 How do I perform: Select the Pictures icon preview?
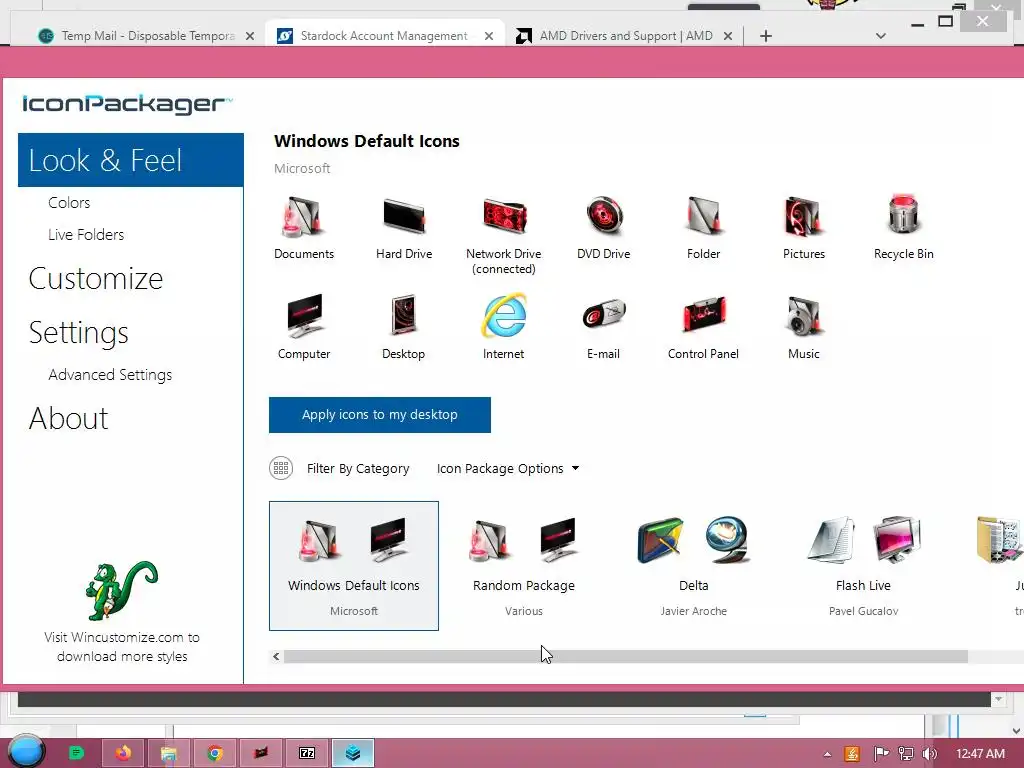(x=803, y=217)
